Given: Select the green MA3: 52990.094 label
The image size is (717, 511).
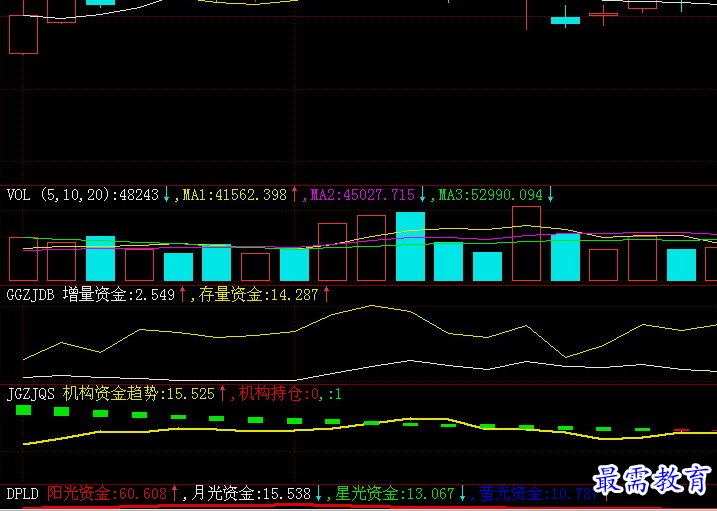Looking at the screenshot, I should [490, 194].
